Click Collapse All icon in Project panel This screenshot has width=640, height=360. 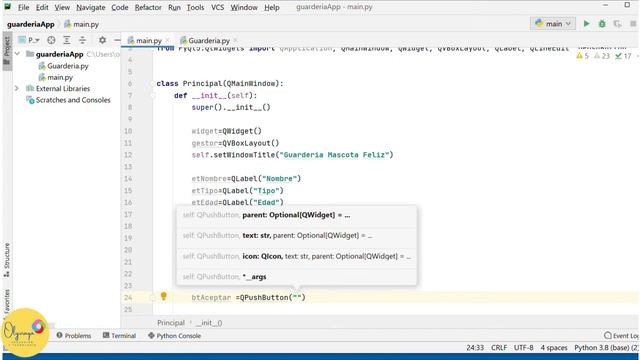click(x=82, y=40)
